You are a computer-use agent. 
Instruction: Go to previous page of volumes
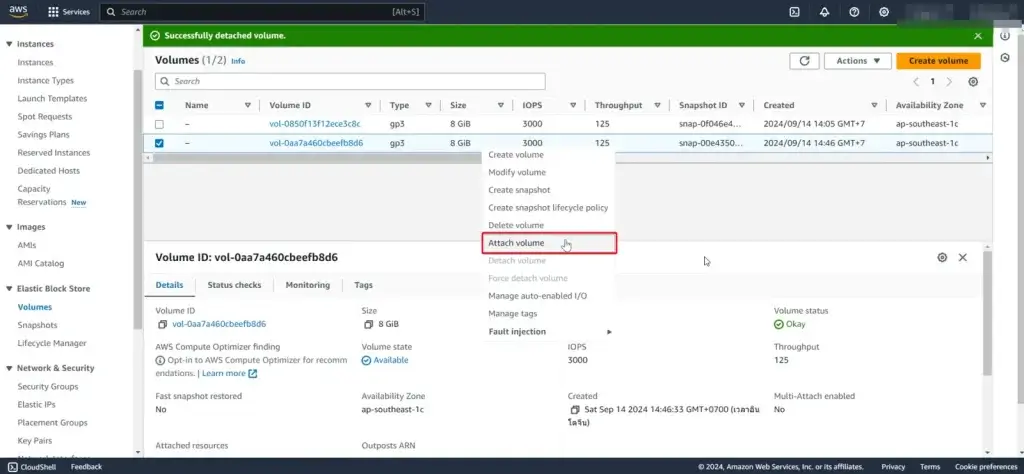coord(916,82)
